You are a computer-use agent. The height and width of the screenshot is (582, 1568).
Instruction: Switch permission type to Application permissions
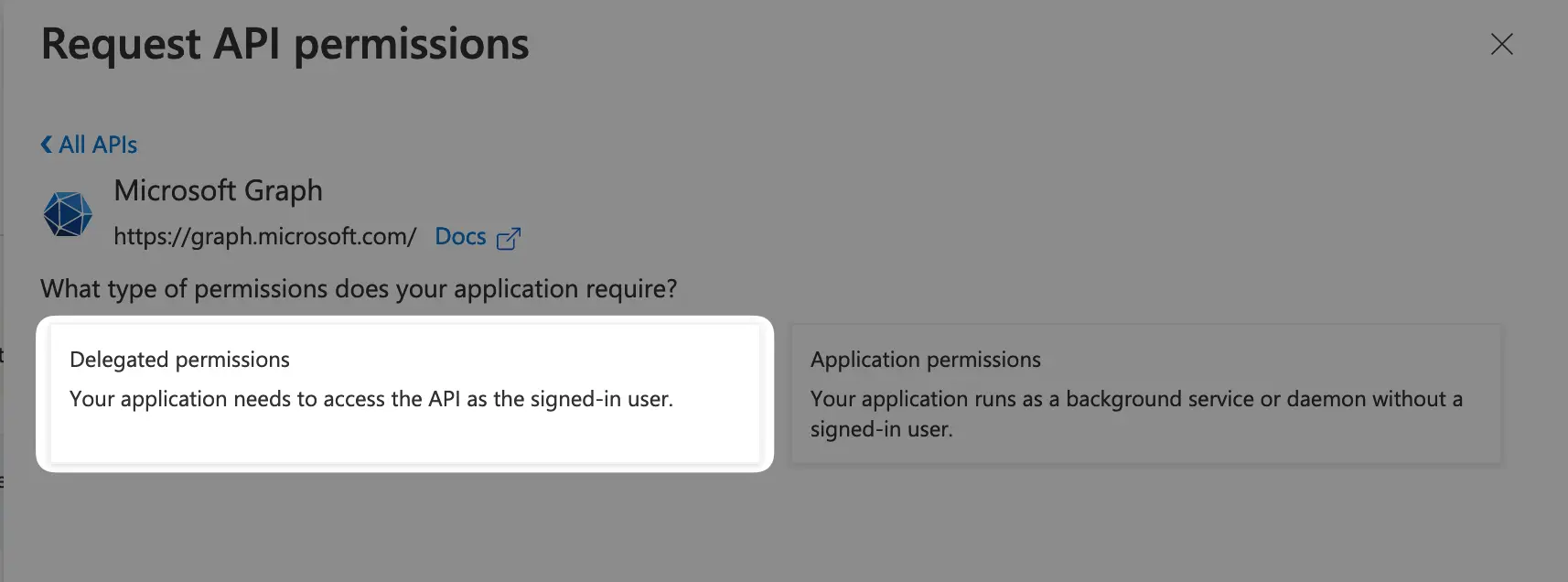(x=1148, y=393)
